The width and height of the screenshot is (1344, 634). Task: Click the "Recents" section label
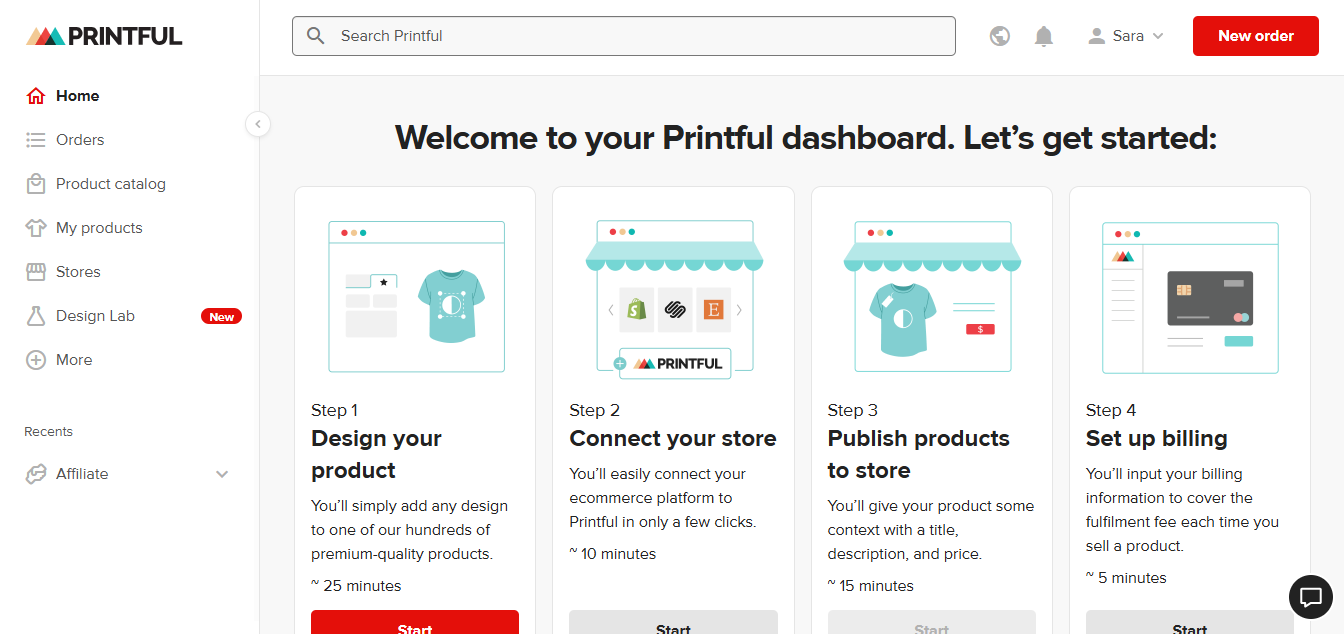(48, 432)
